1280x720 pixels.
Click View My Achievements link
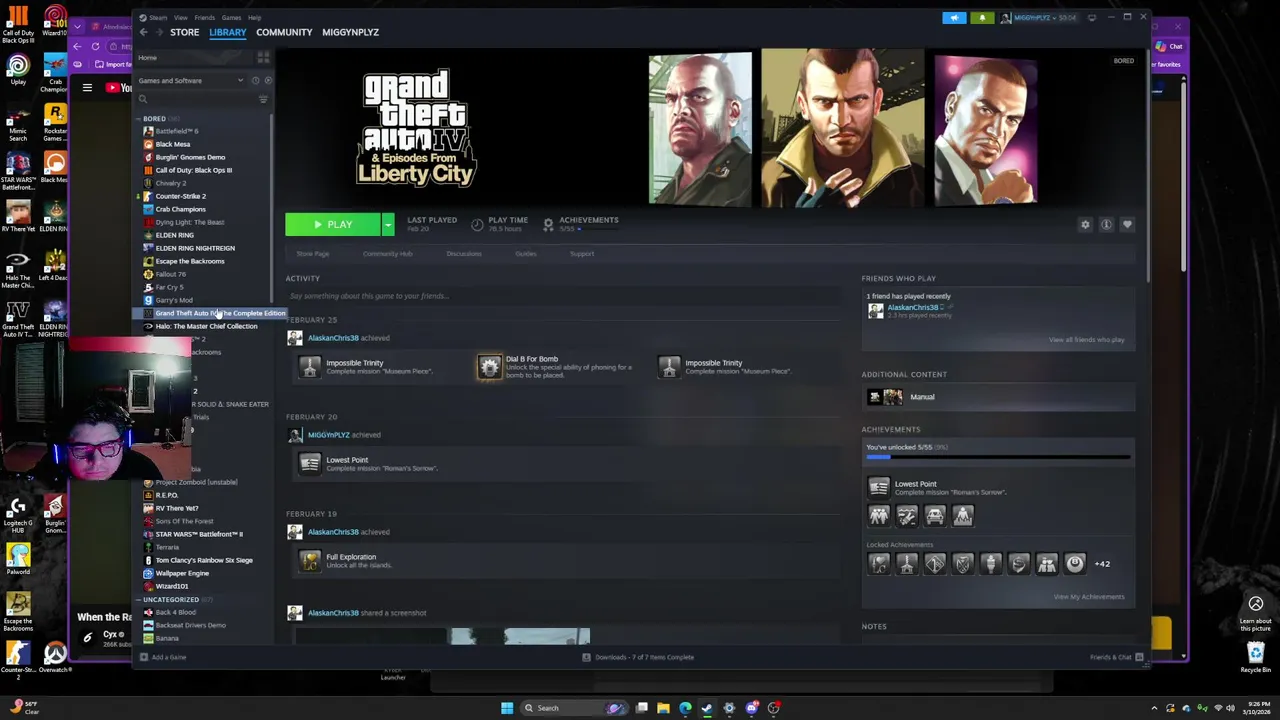[1089, 597]
